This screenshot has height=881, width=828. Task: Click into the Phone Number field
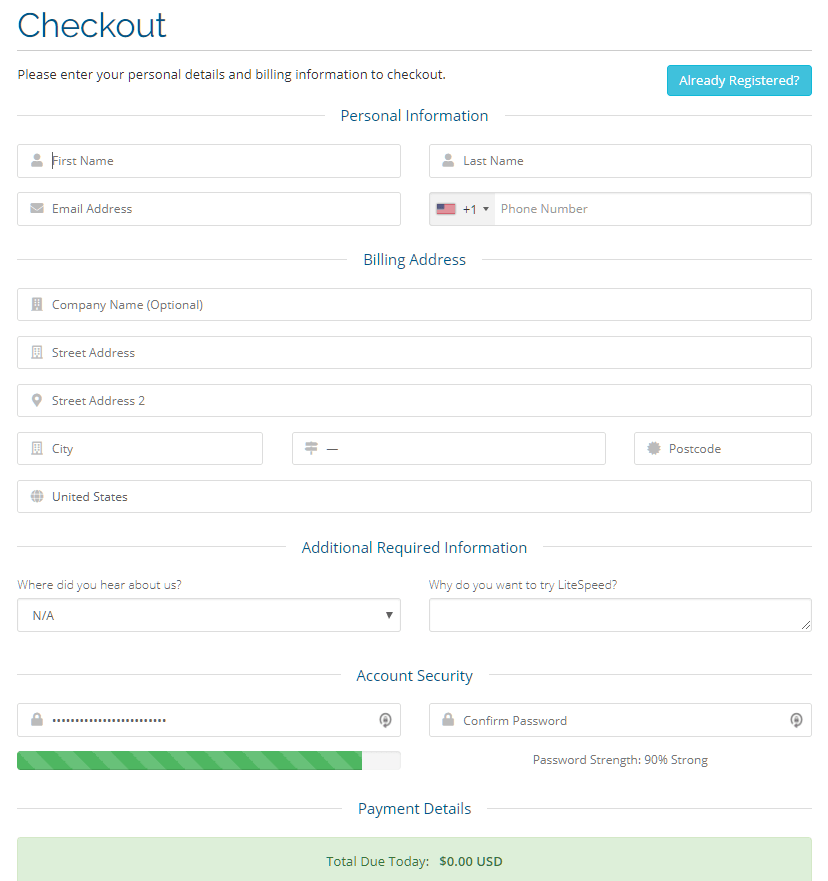(x=653, y=209)
